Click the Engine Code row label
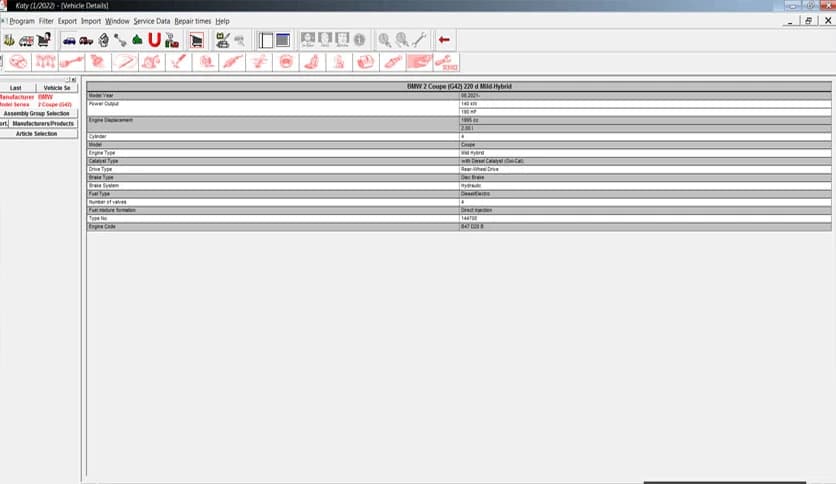Viewport: 836px width, 484px height. [102, 227]
